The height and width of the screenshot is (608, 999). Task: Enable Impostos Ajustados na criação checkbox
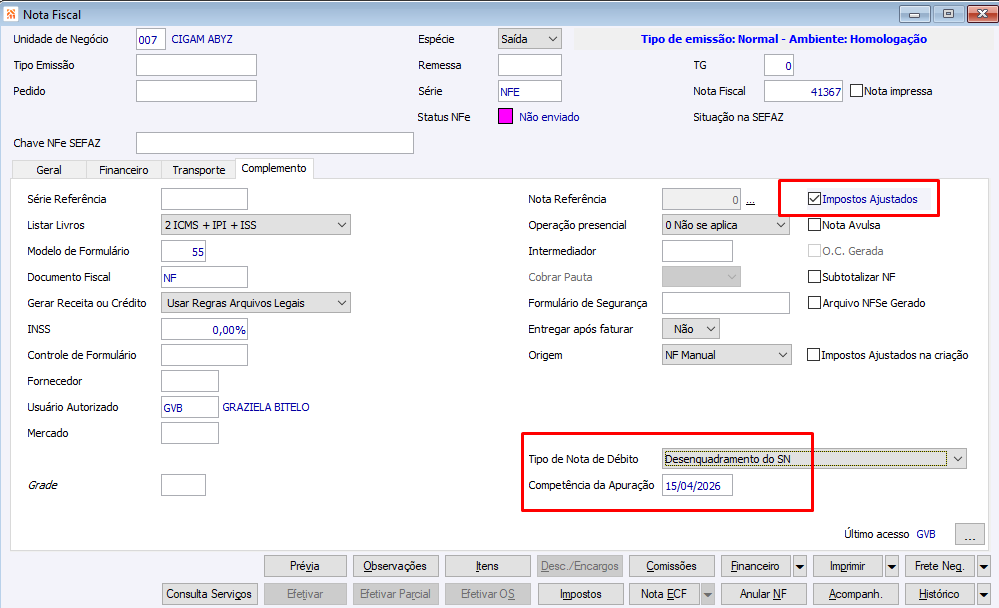point(813,355)
